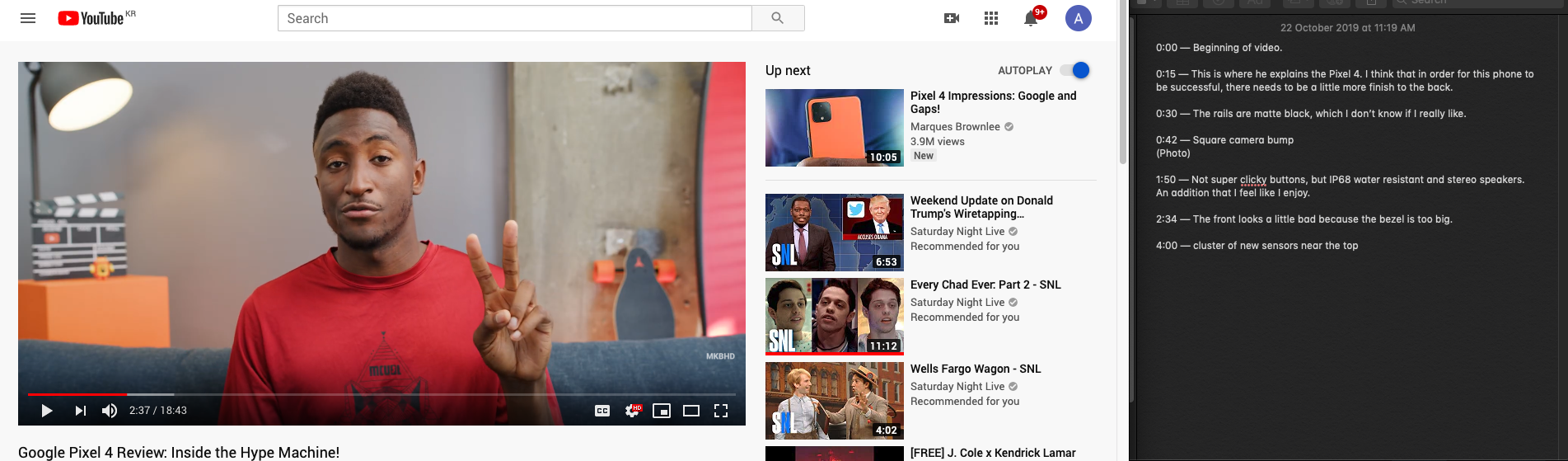
Task: Click the 'New' badge on Pixel 4 Impressions
Action: pos(924,156)
